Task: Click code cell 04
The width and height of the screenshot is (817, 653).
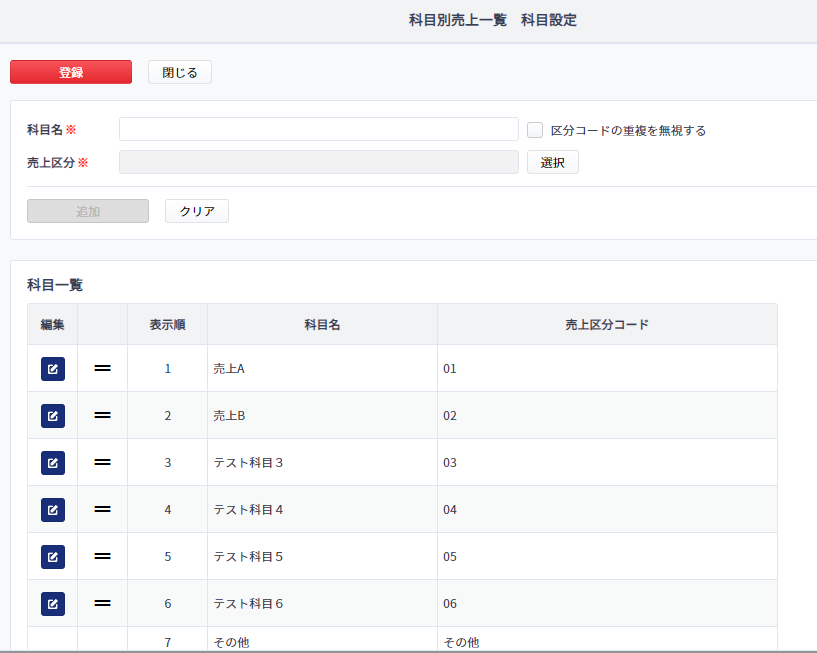Action: point(607,509)
